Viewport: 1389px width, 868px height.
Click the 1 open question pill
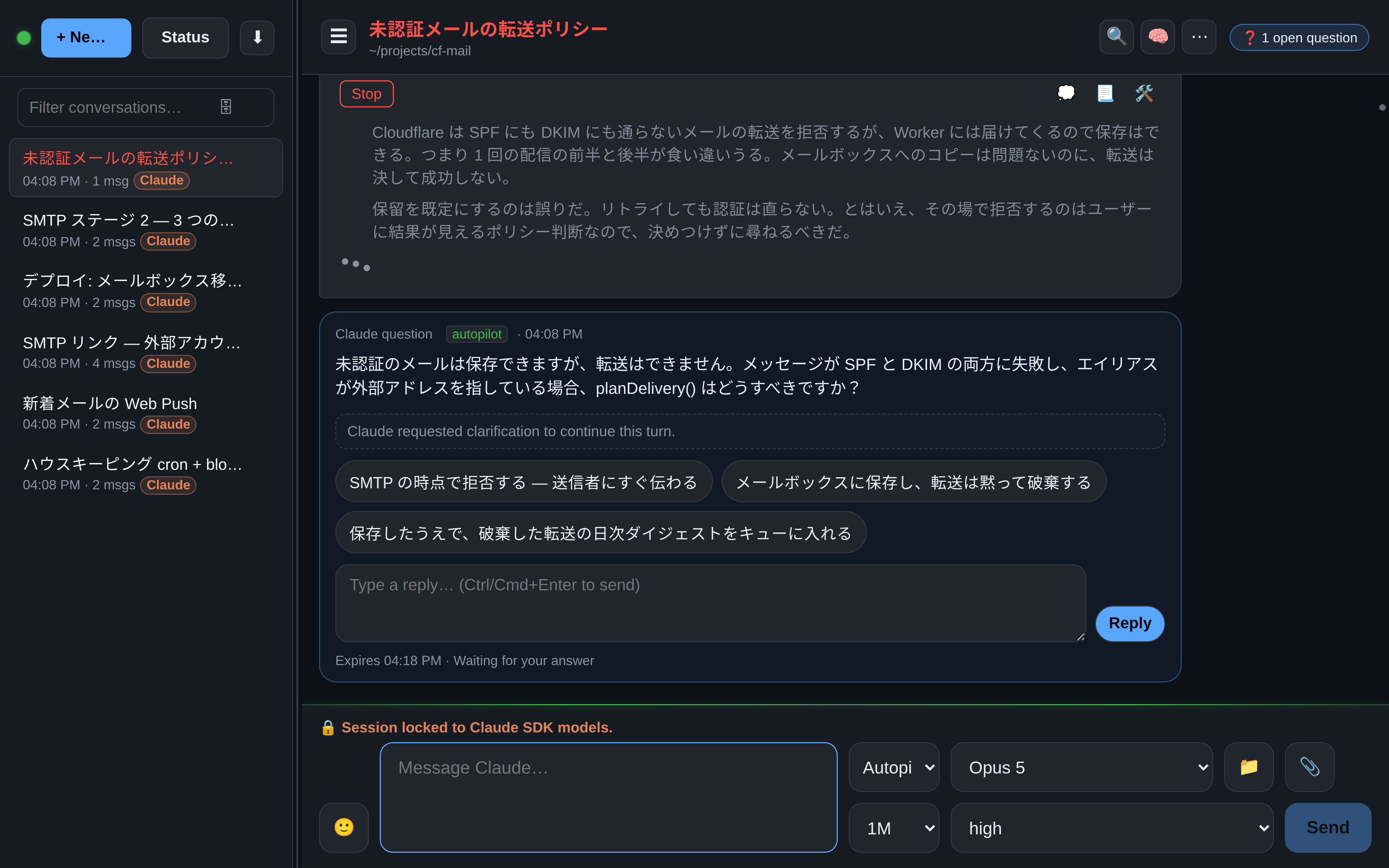pyautogui.click(x=1299, y=38)
